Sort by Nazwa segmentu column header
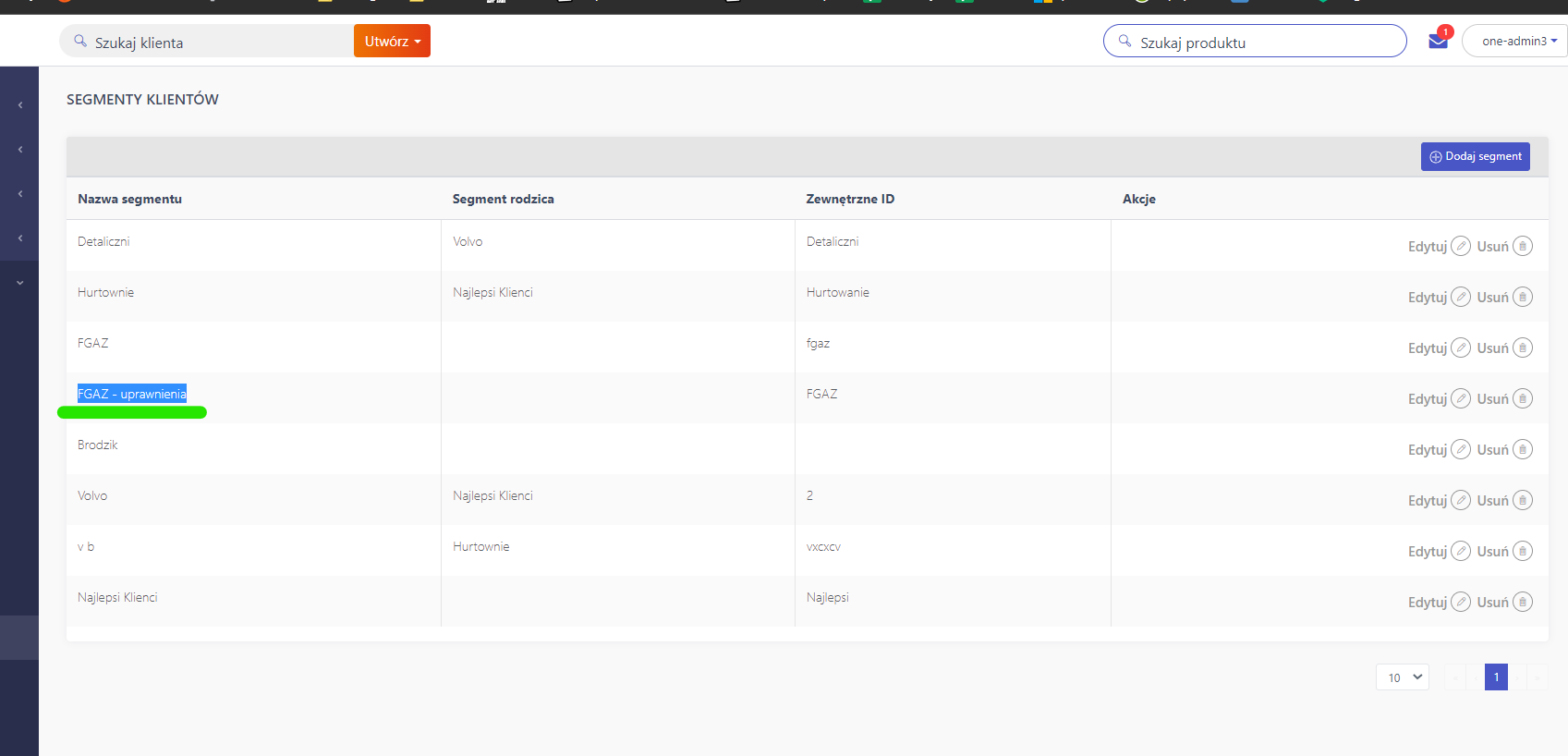1568x756 pixels. [129, 199]
